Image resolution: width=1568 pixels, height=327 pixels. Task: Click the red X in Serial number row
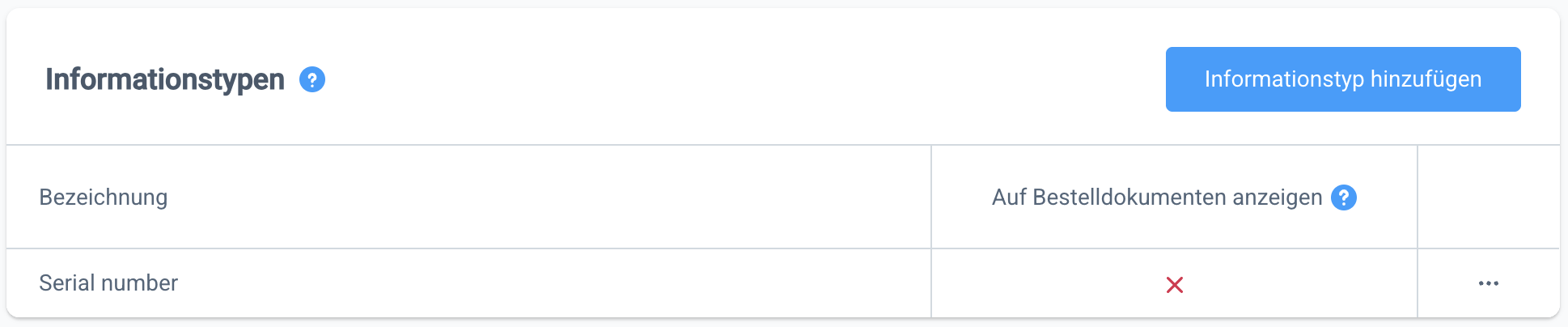1175,284
